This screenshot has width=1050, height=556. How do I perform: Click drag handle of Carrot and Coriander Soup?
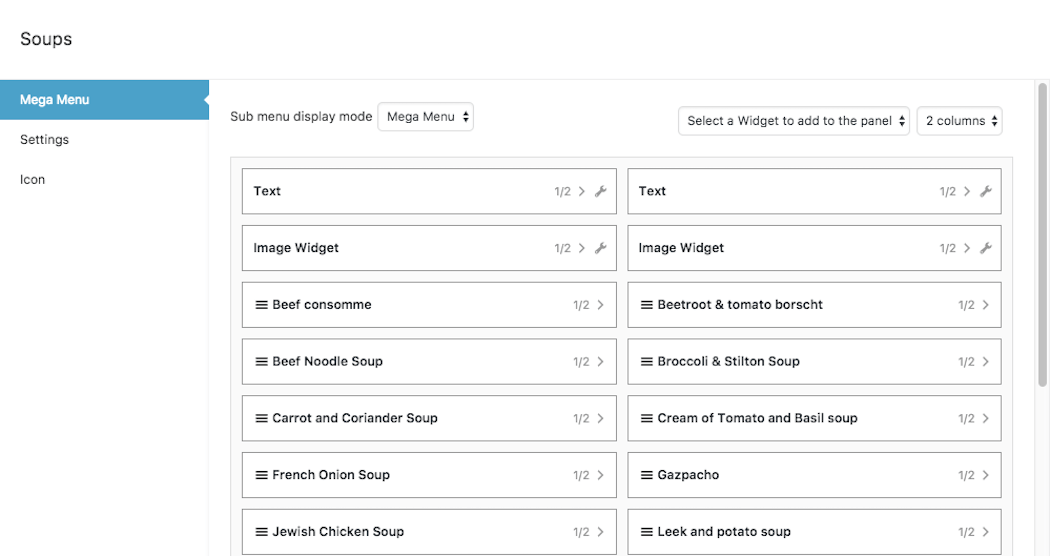click(x=262, y=418)
